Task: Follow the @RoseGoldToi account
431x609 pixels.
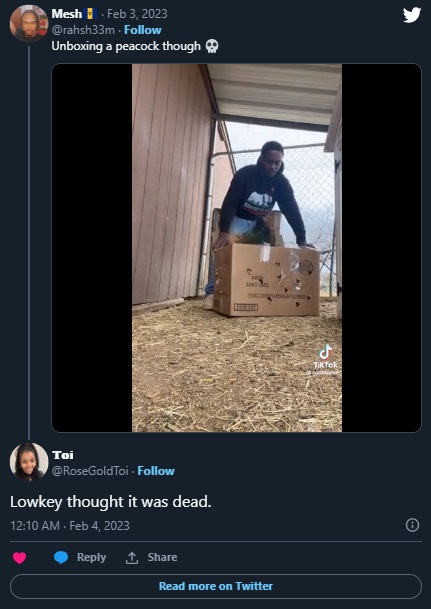Action: (x=156, y=471)
